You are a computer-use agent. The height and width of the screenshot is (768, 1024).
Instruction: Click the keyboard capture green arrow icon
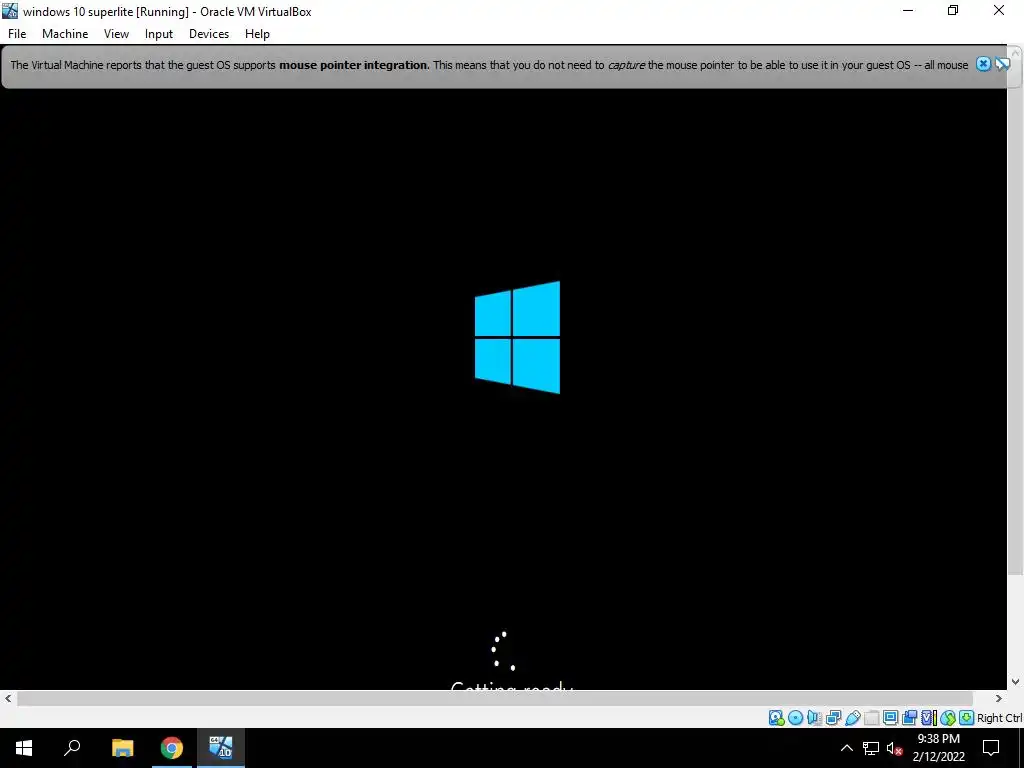pos(967,718)
